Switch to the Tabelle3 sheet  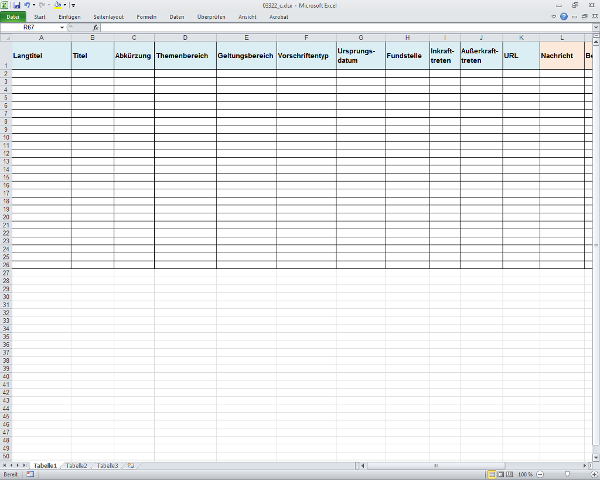(x=107, y=466)
